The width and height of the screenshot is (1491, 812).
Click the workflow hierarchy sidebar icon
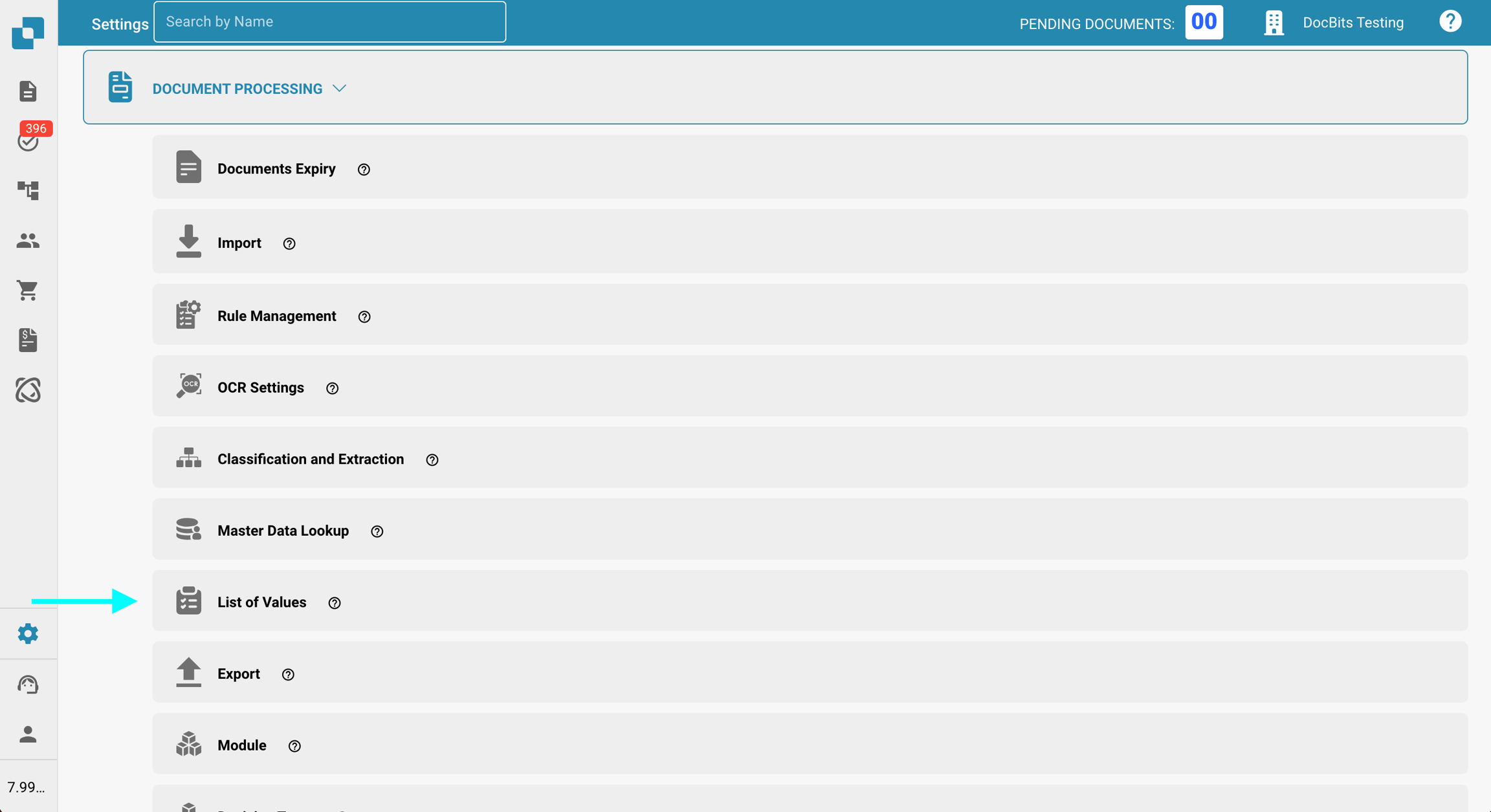tap(28, 190)
